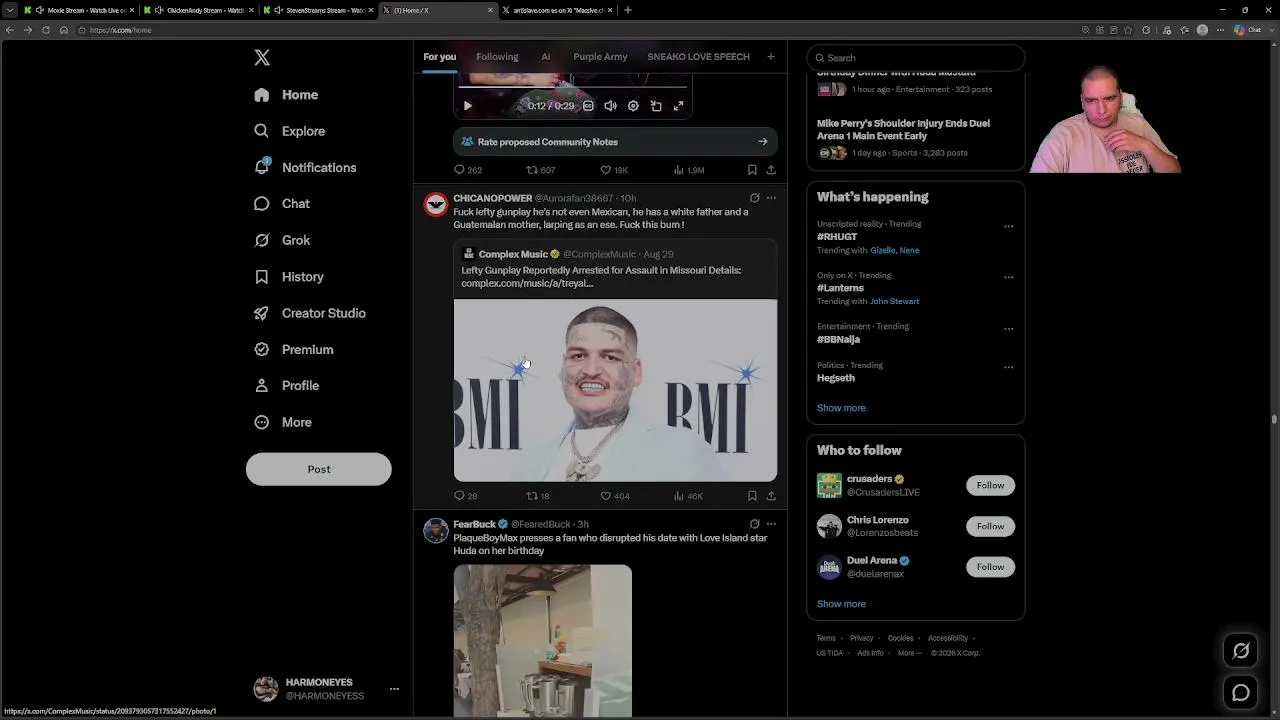The image size is (1280, 720).
Task: Open More menu in the sidebar
Action: point(283,422)
